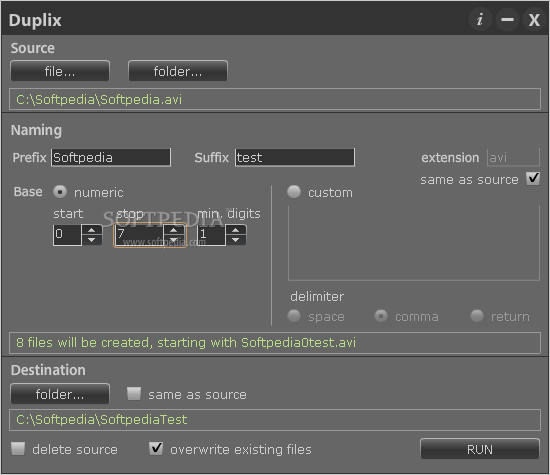Click the source path field showing Softpedia.avi
The image size is (550, 475).
pos(275,99)
